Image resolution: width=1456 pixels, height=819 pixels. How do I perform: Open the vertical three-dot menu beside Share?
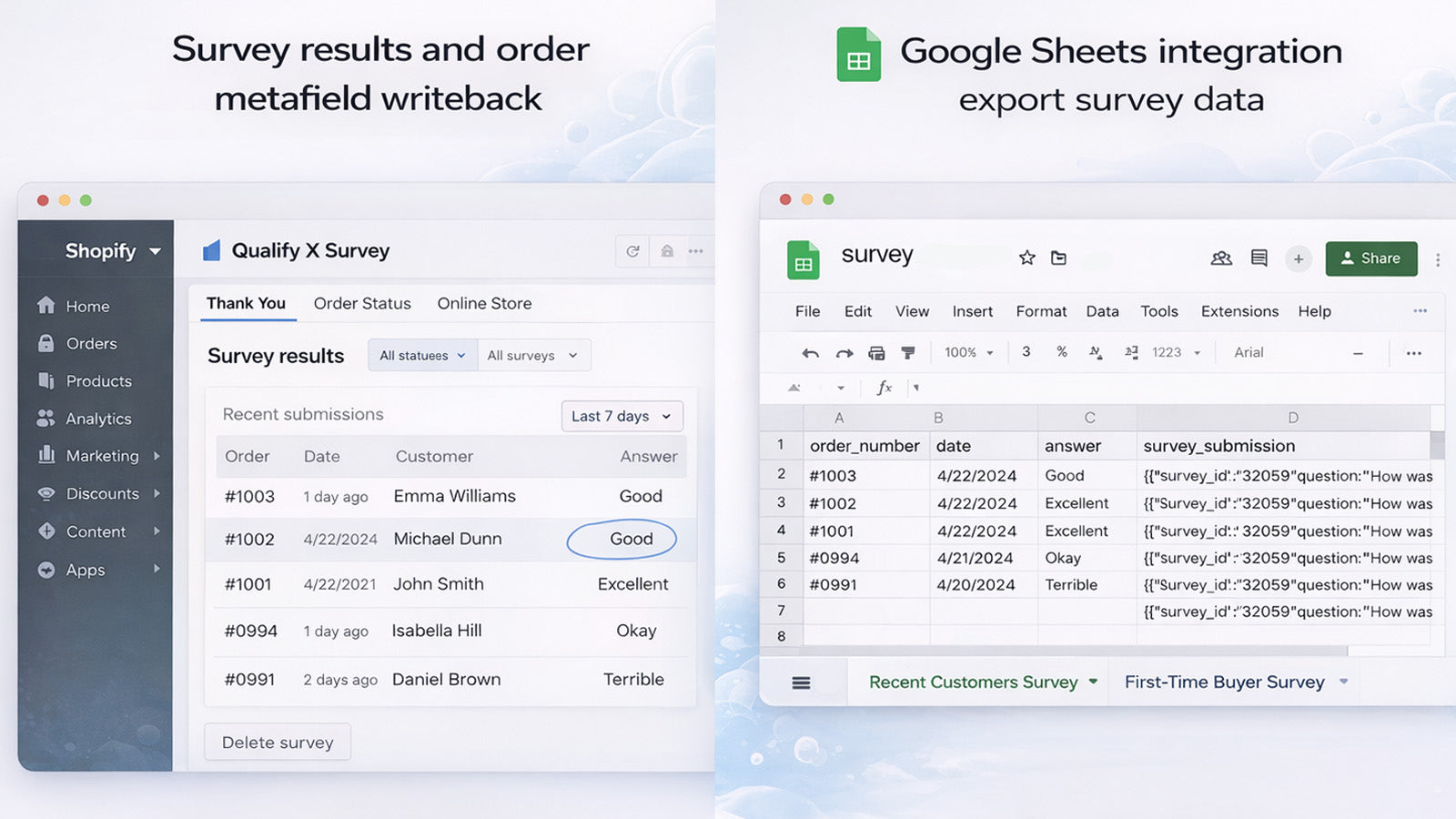click(x=1438, y=259)
